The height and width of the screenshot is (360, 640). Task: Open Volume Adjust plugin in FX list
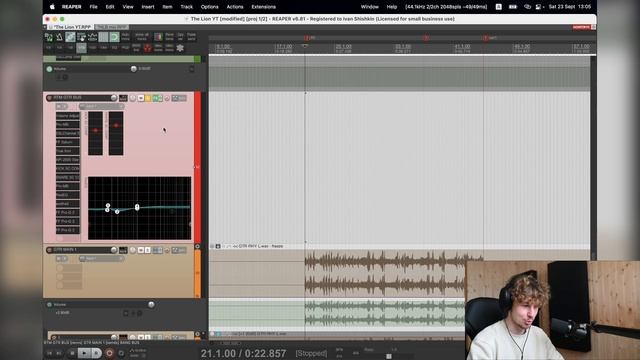click(x=68, y=116)
